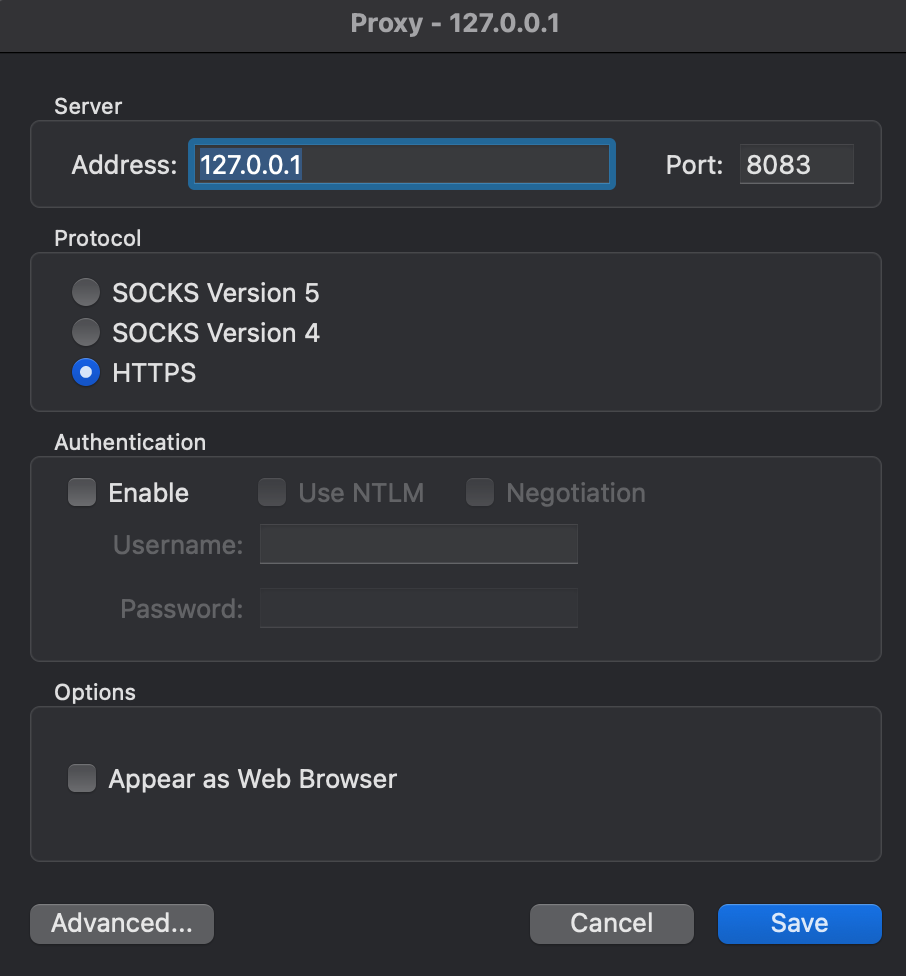Tick Appear as Web Browser checkbox
Image resolution: width=906 pixels, height=976 pixels.
click(x=82, y=778)
